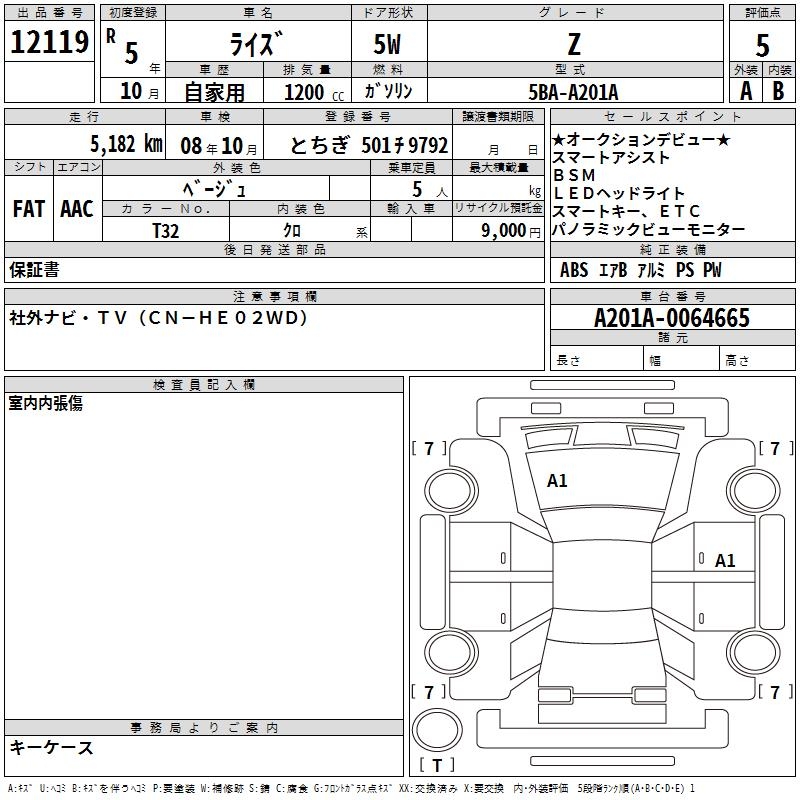Click model code 5BA-A201A
The width and height of the screenshot is (800, 800).
[x=573, y=92]
